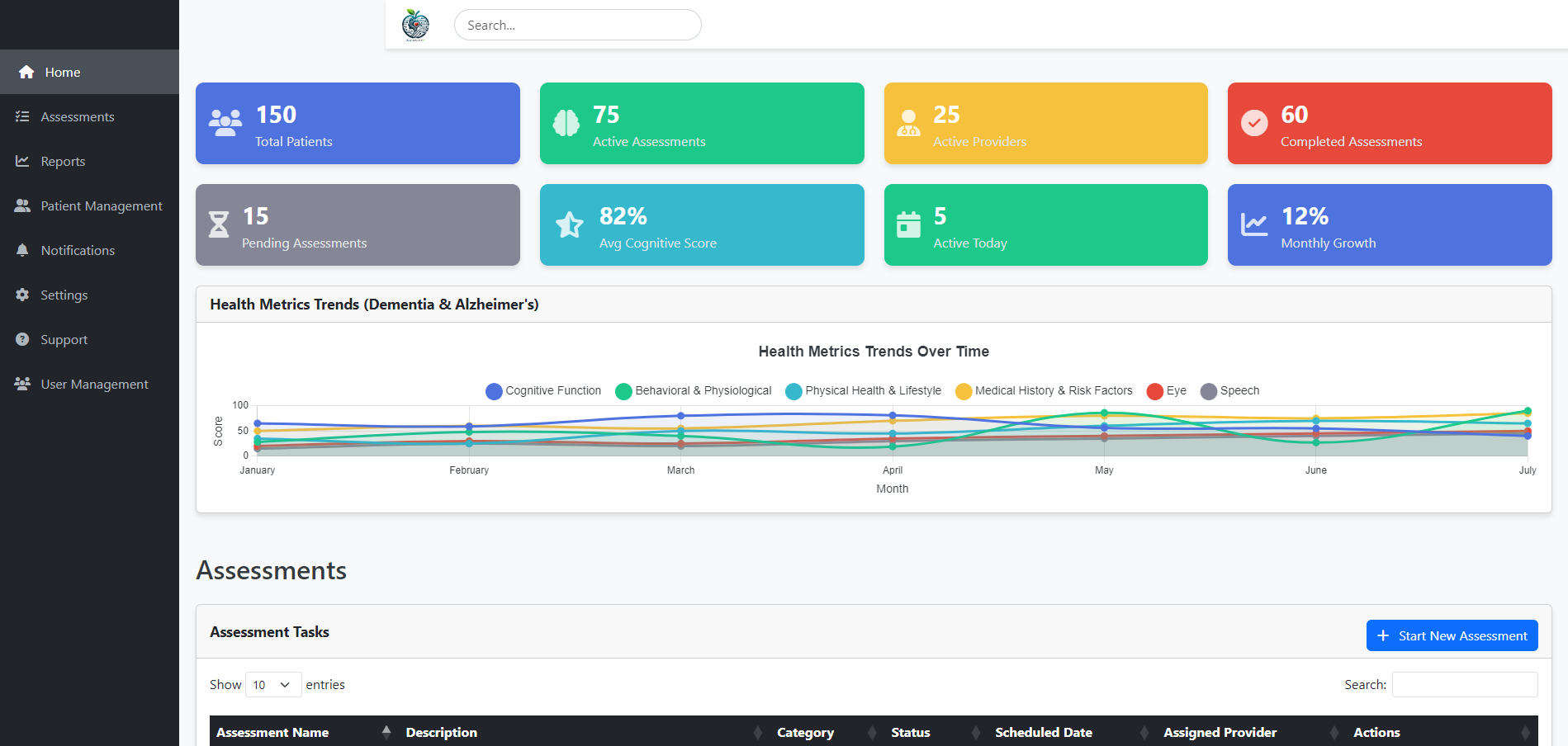Click the checkmark icon on Completed Assessments card
The image size is (1568, 746).
click(x=1254, y=123)
